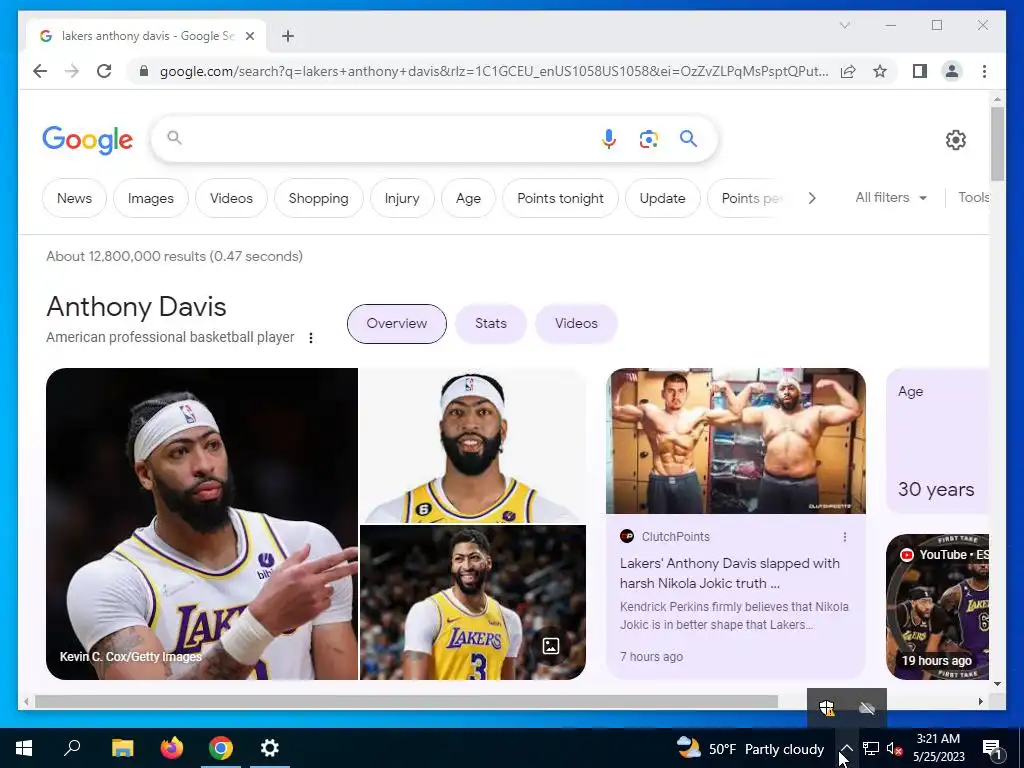Show more filter chips with right arrow
Screen dimensions: 1024x768
(812, 198)
